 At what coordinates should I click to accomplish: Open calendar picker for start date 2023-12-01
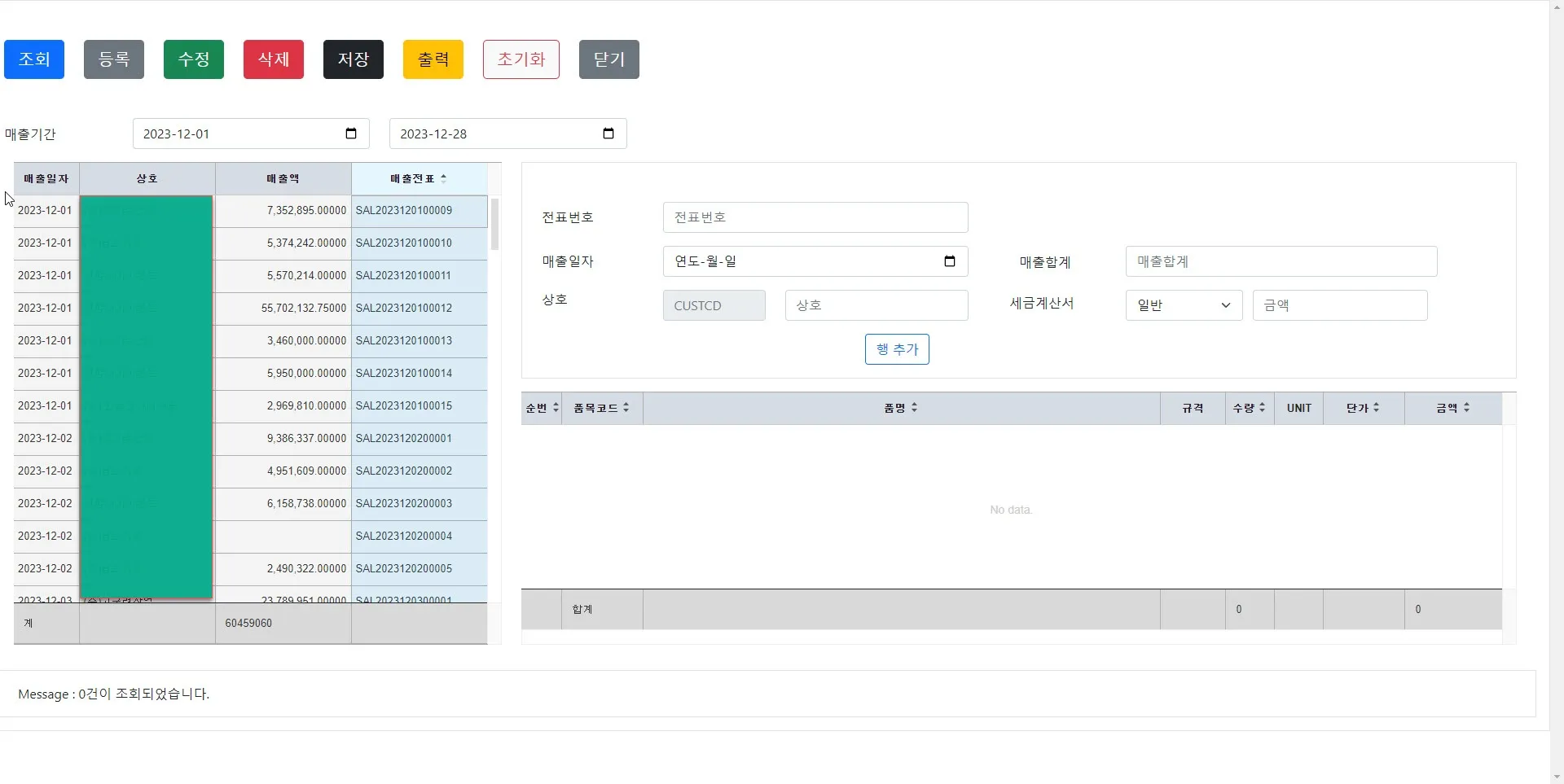click(351, 134)
